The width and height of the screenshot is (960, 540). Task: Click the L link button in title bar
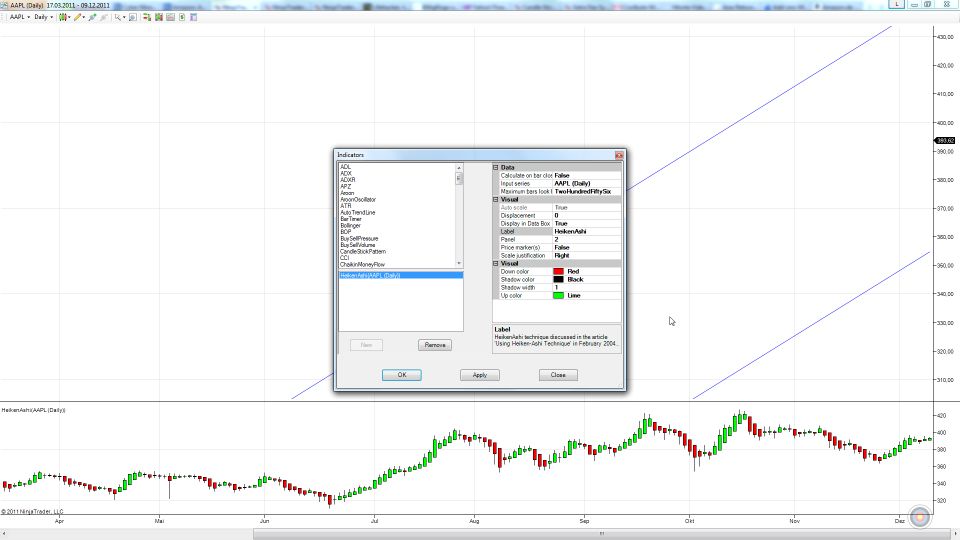point(896,4)
